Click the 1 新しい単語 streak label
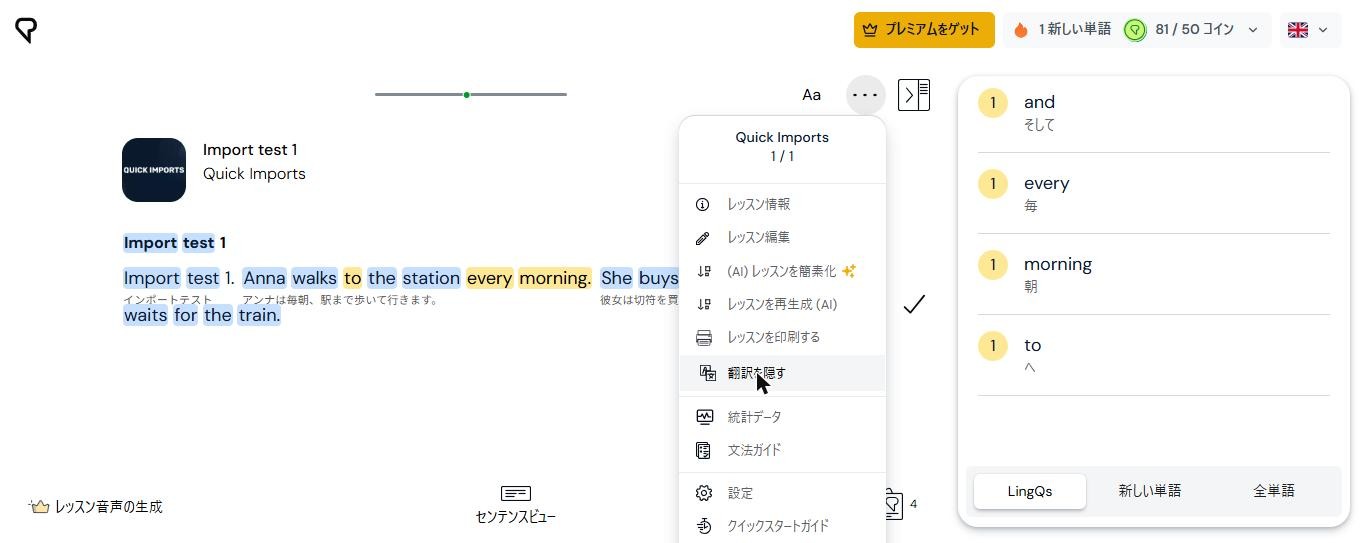The image size is (1366, 543). click(1074, 30)
